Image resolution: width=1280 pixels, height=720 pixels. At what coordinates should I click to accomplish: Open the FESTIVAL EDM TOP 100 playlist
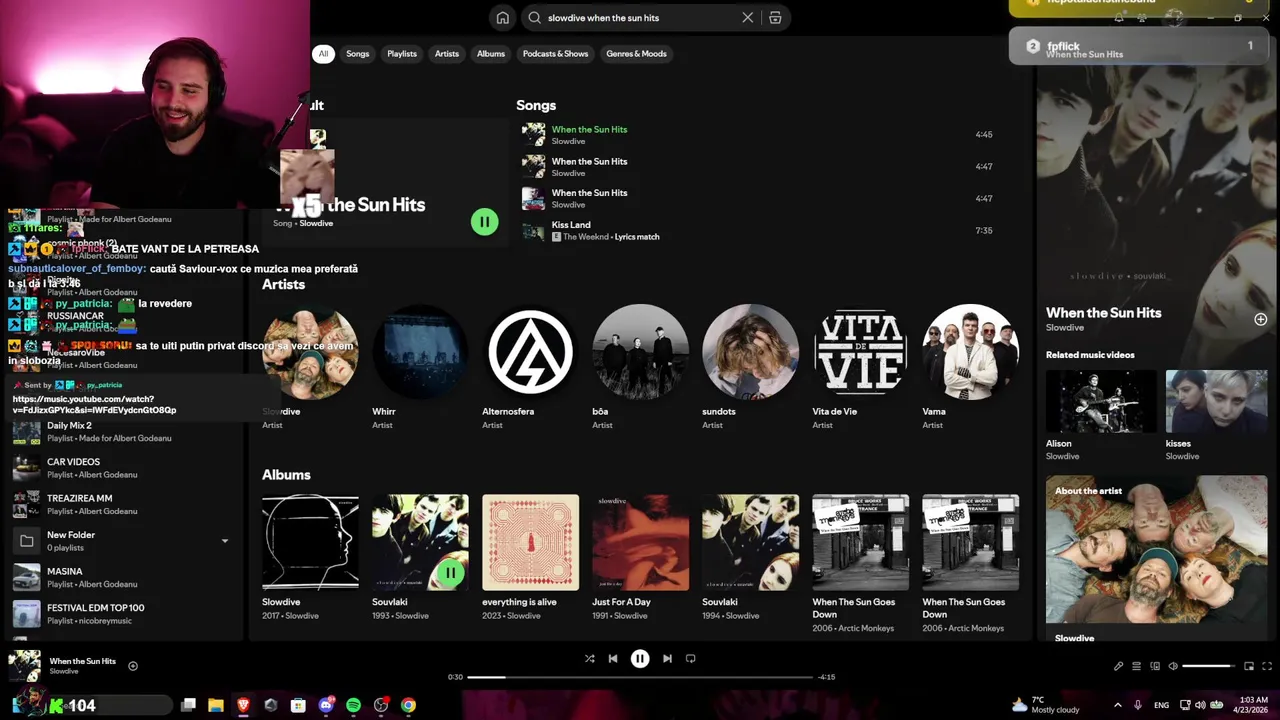coord(125,613)
